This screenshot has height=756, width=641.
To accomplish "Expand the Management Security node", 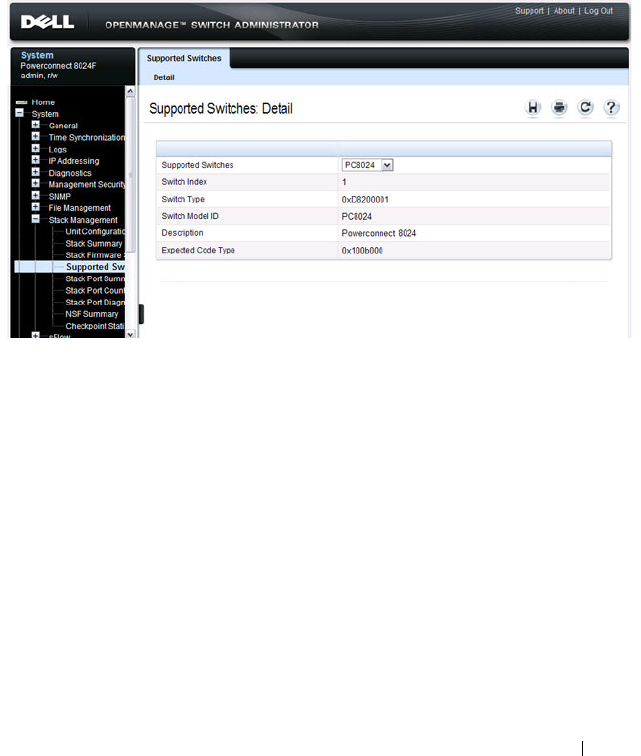I will tap(36, 184).
